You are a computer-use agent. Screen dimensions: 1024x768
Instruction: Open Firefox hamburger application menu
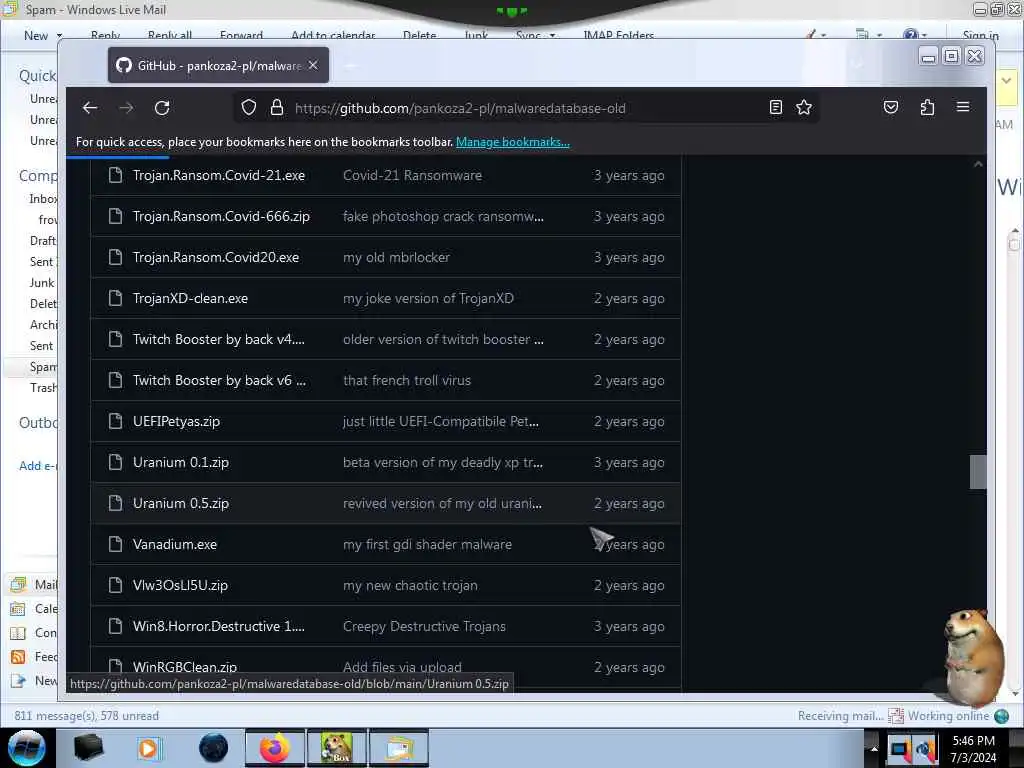(x=963, y=106)
